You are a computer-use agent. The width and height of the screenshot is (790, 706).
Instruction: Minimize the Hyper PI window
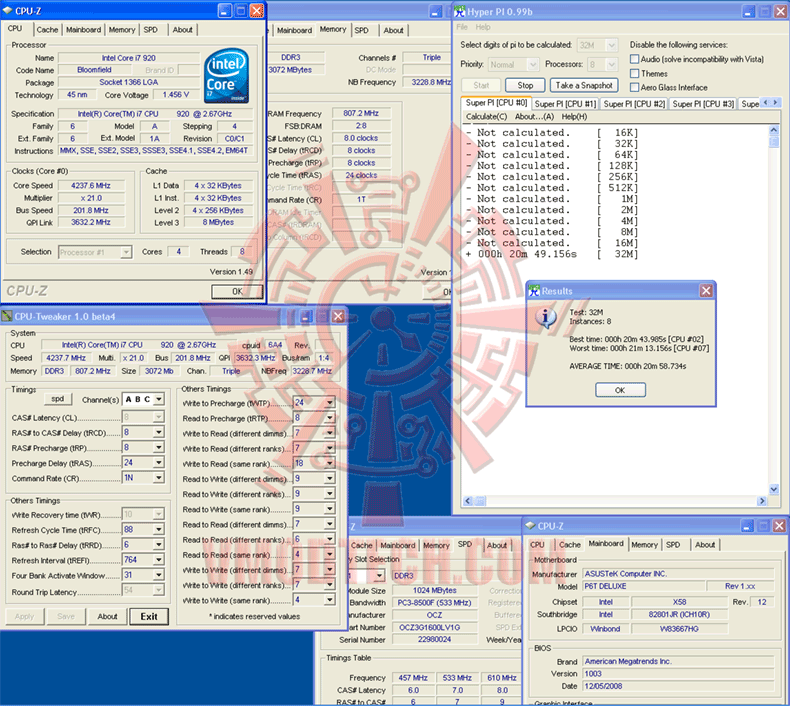coord(749,11)
